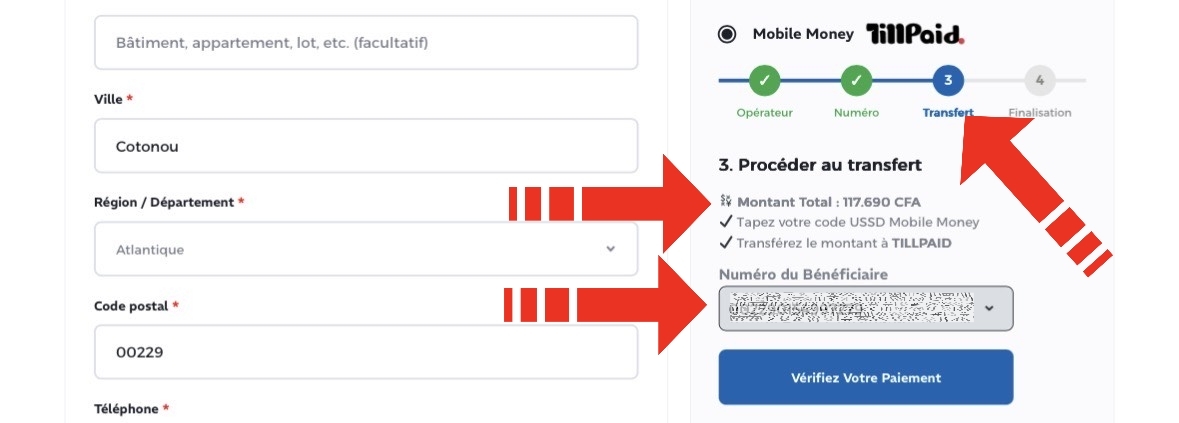Image resolution: width=1179 pixels, height=423 pixels.
Task: Click the step progress bar line
Action: [x=902, y=80]
